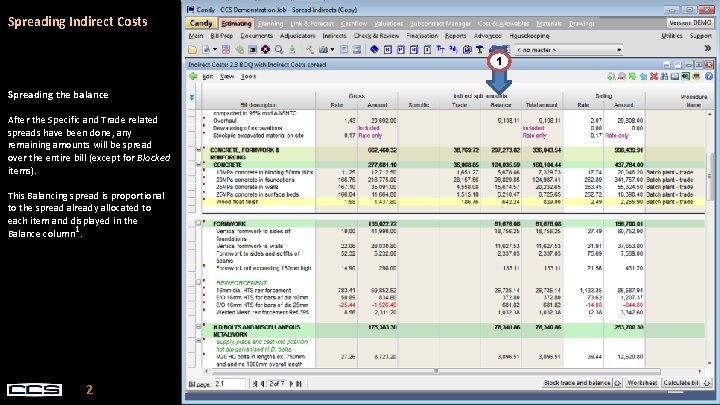
Task: Go to the next bill page
Action: pyautogui.click(x=291, y=383)
